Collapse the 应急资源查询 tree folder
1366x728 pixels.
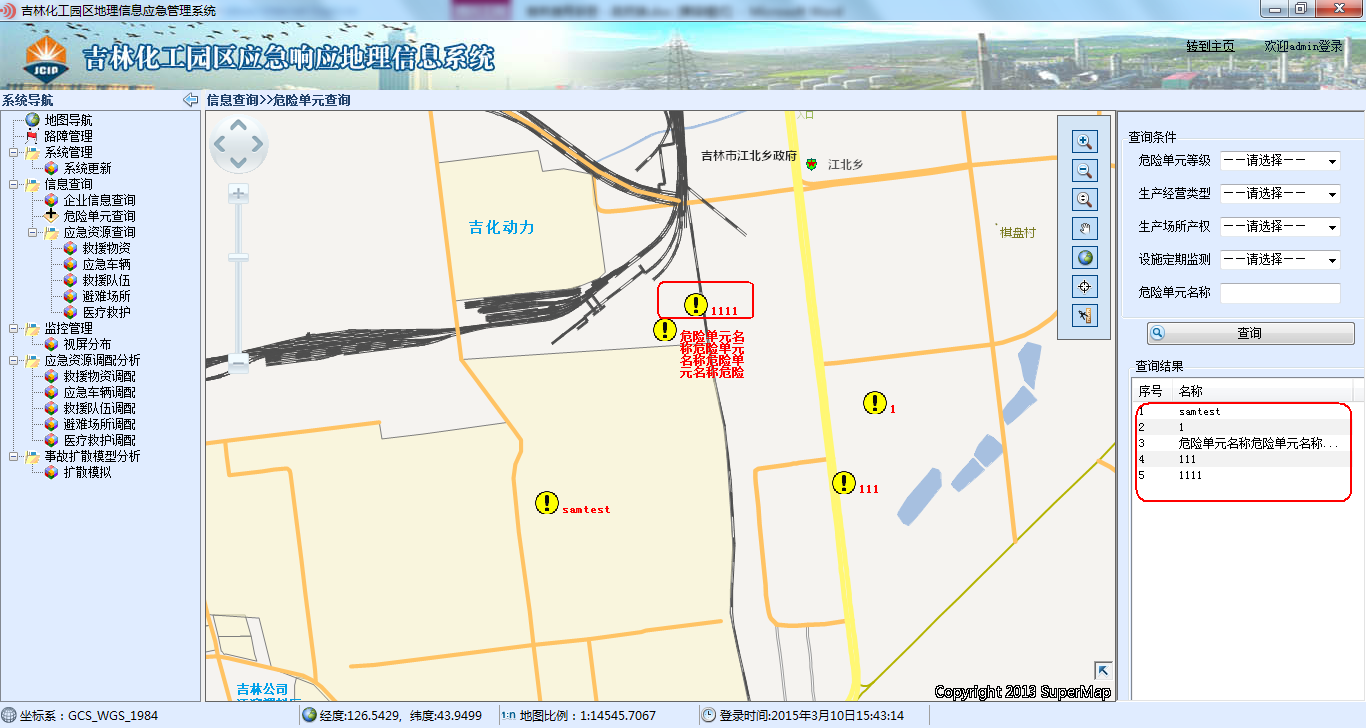tap(32, 233)
